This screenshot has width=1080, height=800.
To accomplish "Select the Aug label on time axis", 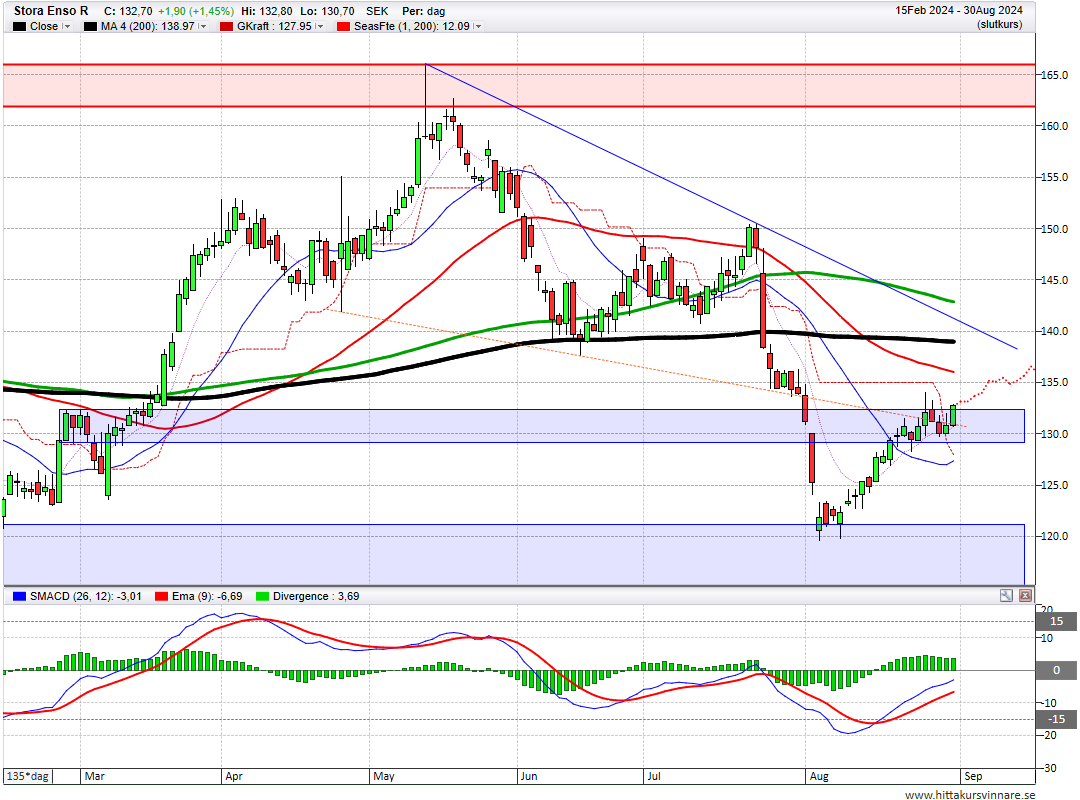I will point(819,776).
